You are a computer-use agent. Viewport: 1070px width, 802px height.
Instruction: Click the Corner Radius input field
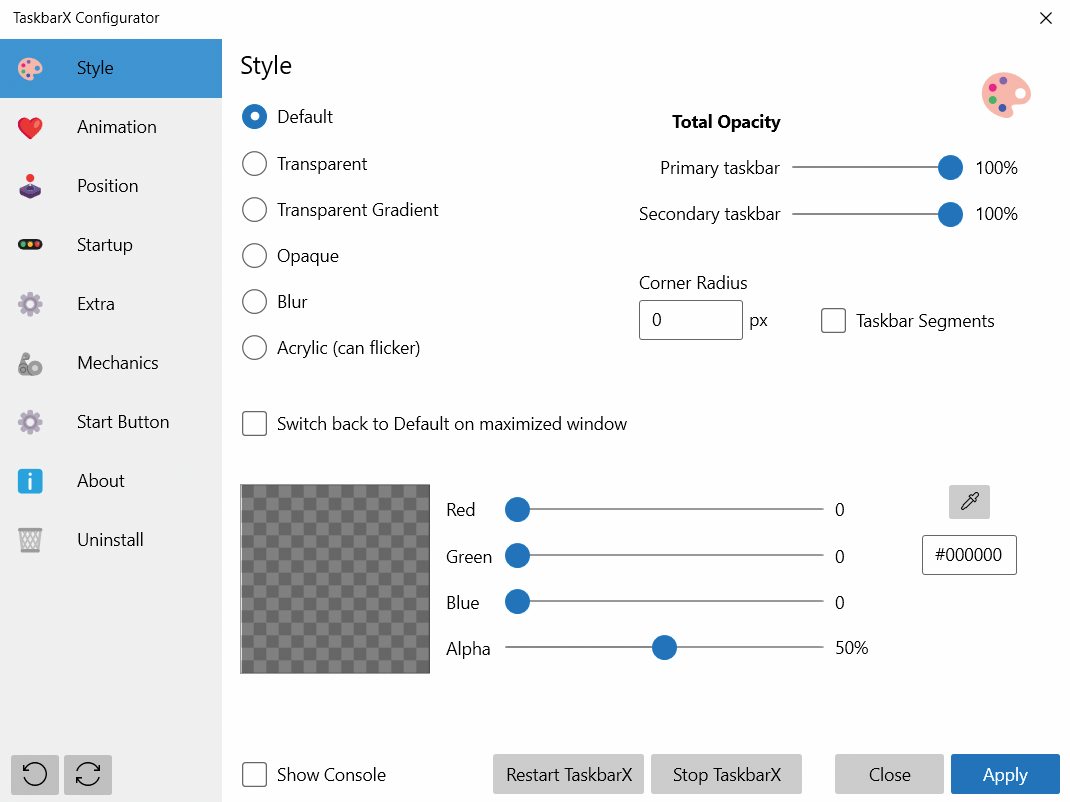[691, 319]
